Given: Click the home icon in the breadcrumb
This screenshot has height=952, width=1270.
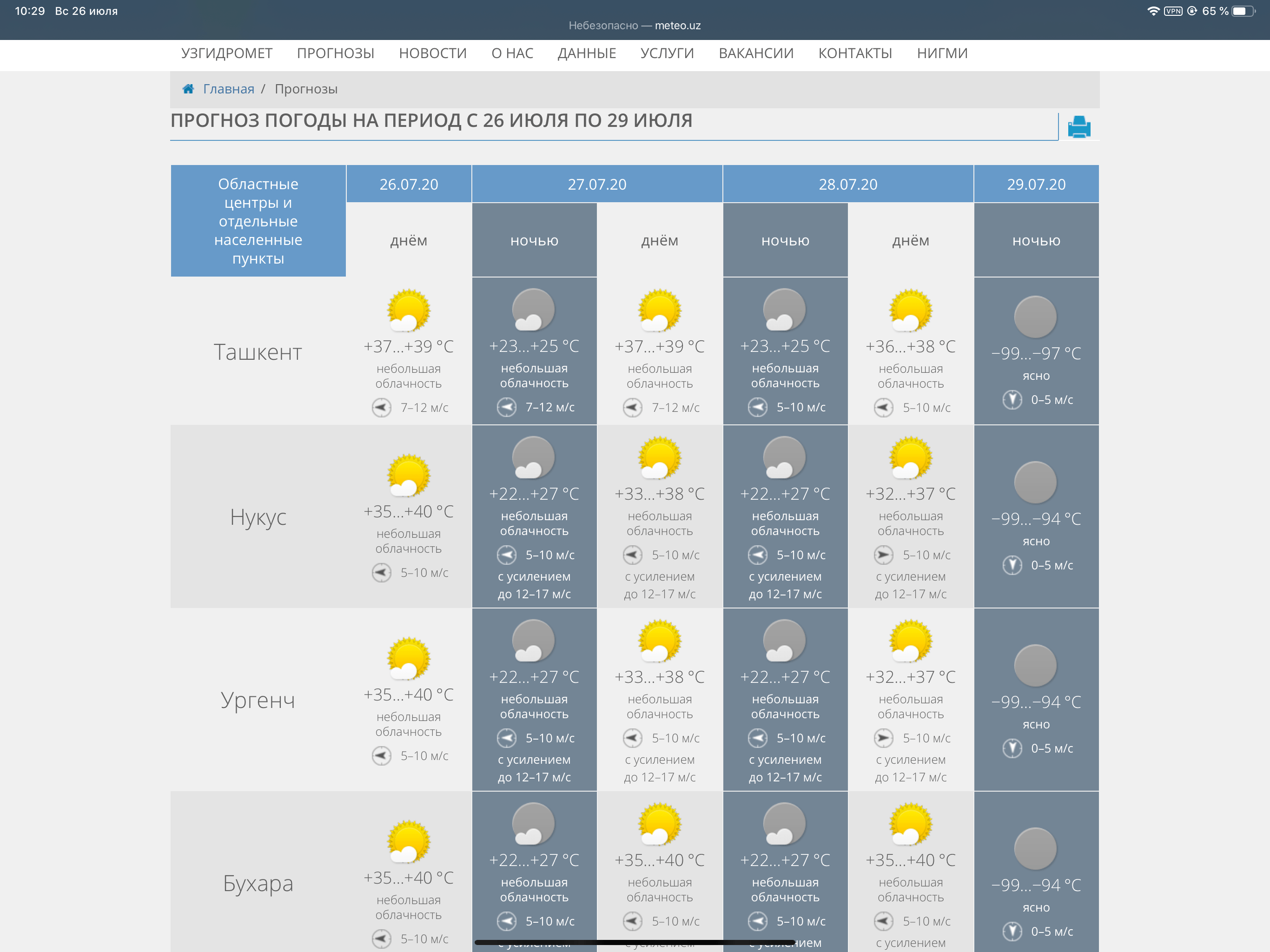Looking at the screenshot, I should [x=188, y=89].
